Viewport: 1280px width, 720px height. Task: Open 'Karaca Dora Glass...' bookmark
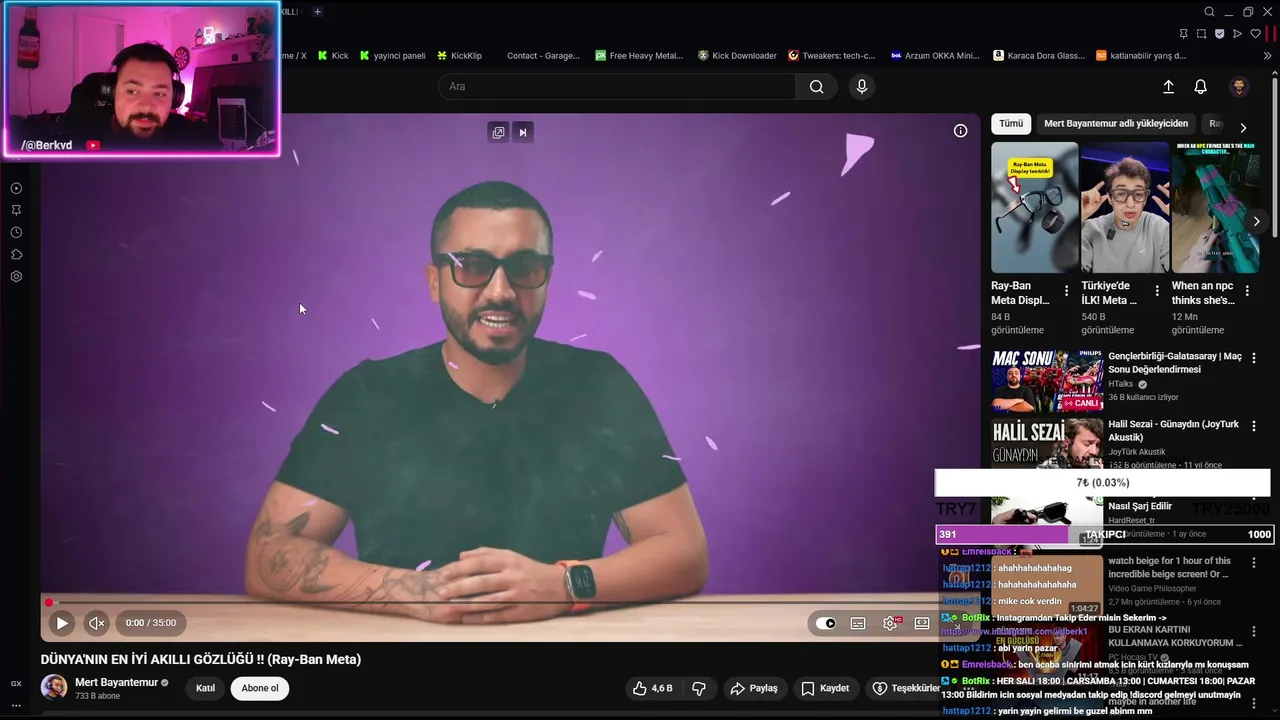pyautogui.click(x=1039, y=56)
